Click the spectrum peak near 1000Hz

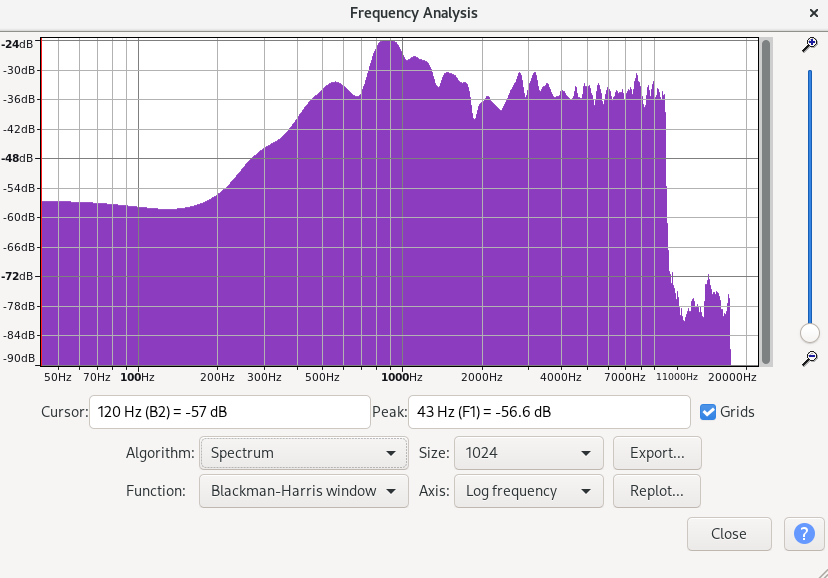[389, 45]
